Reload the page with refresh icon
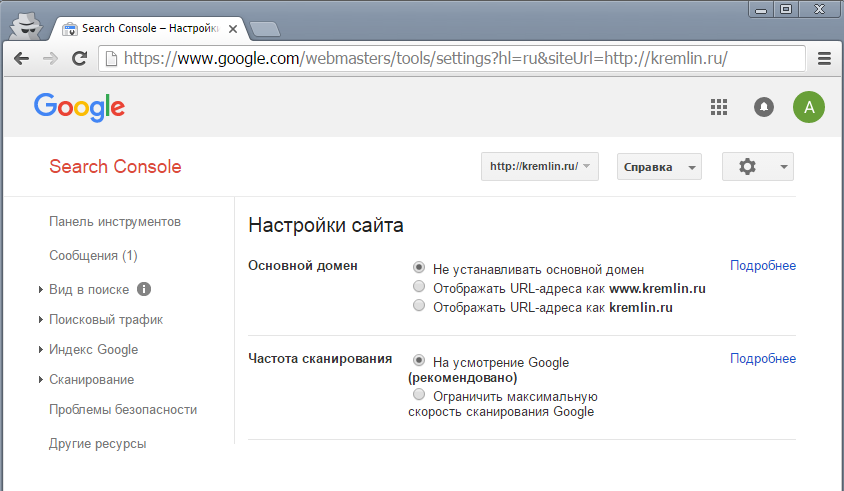 (80, 58)
